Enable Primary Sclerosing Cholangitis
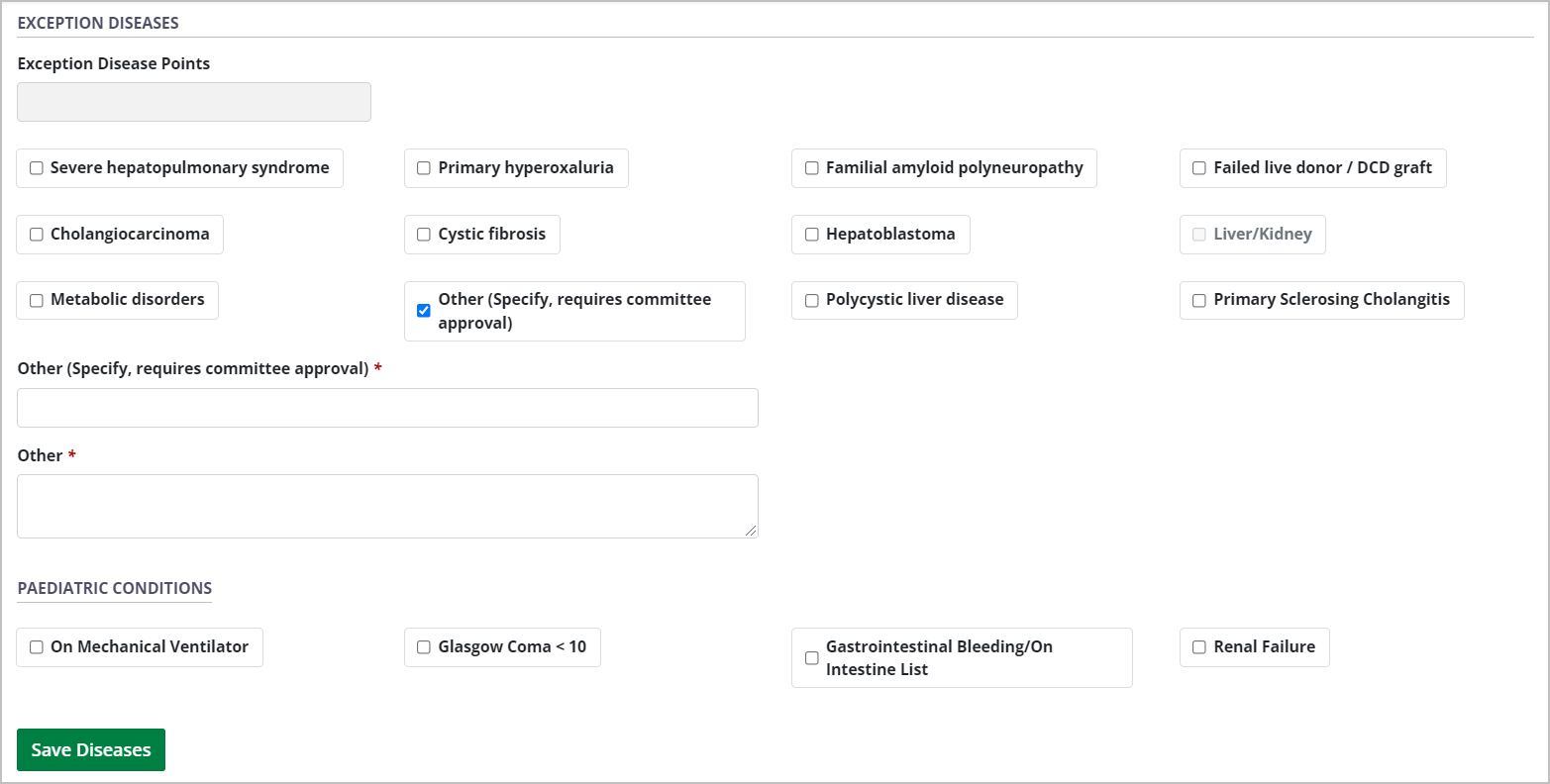 coord(1198,299)
